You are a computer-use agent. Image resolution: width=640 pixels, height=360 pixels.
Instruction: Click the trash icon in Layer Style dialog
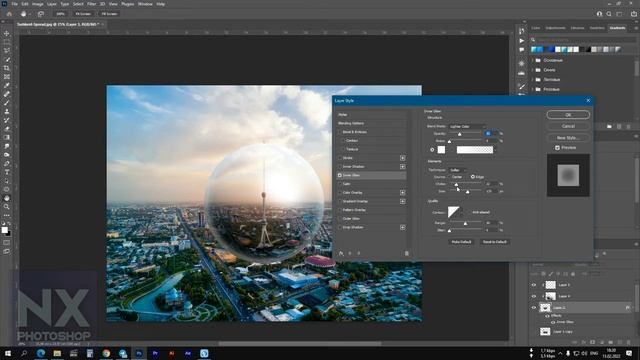(x=407, y=253)
